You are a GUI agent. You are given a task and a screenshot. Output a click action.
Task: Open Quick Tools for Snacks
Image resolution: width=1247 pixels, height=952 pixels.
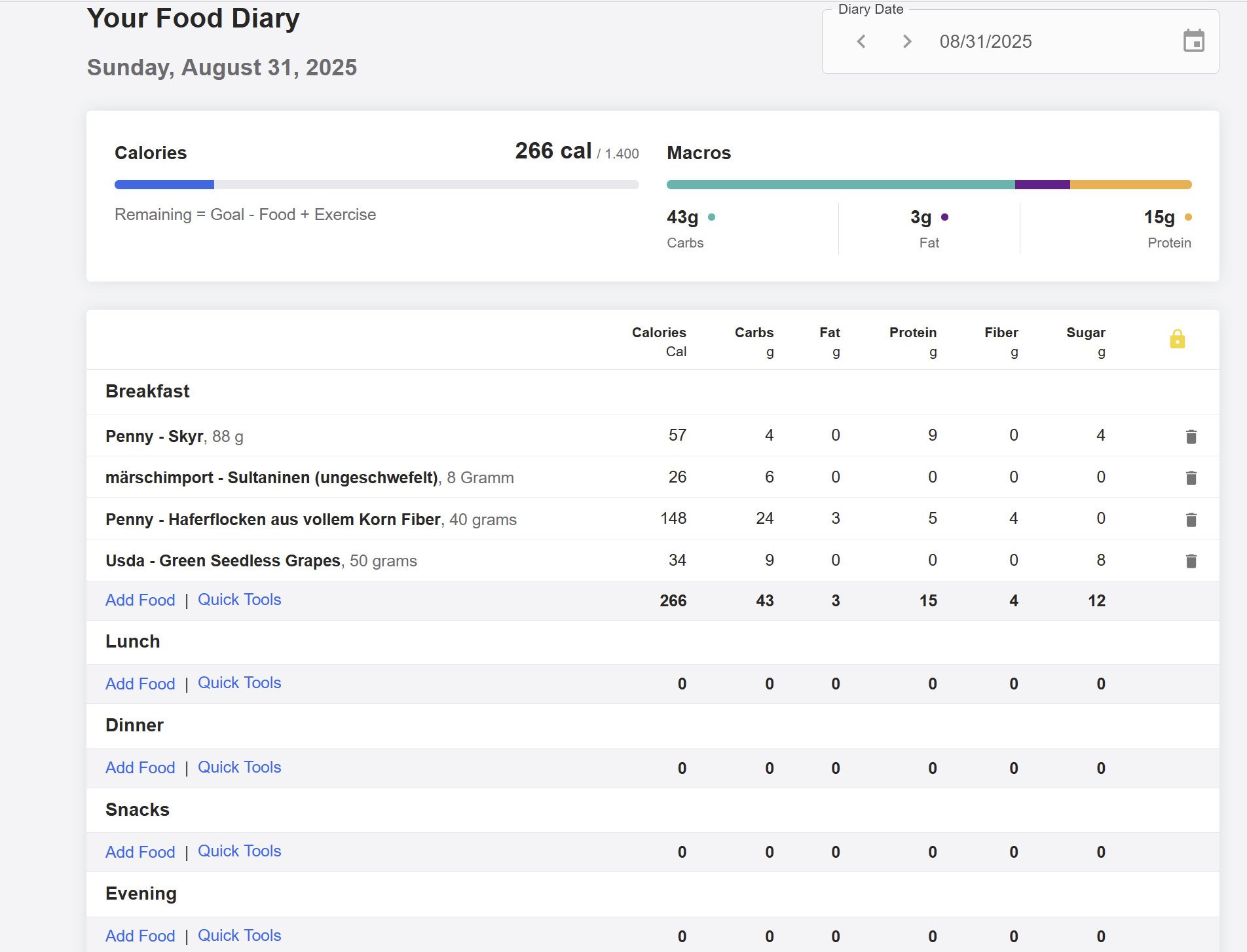[239, 851]
